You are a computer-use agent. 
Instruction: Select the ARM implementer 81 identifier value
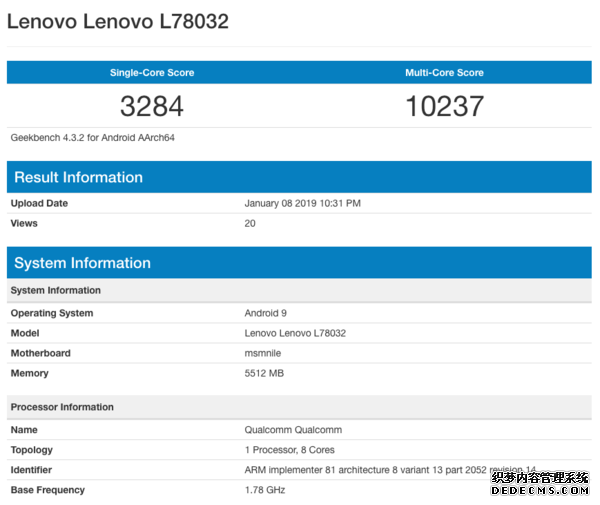tap(390, 470)
